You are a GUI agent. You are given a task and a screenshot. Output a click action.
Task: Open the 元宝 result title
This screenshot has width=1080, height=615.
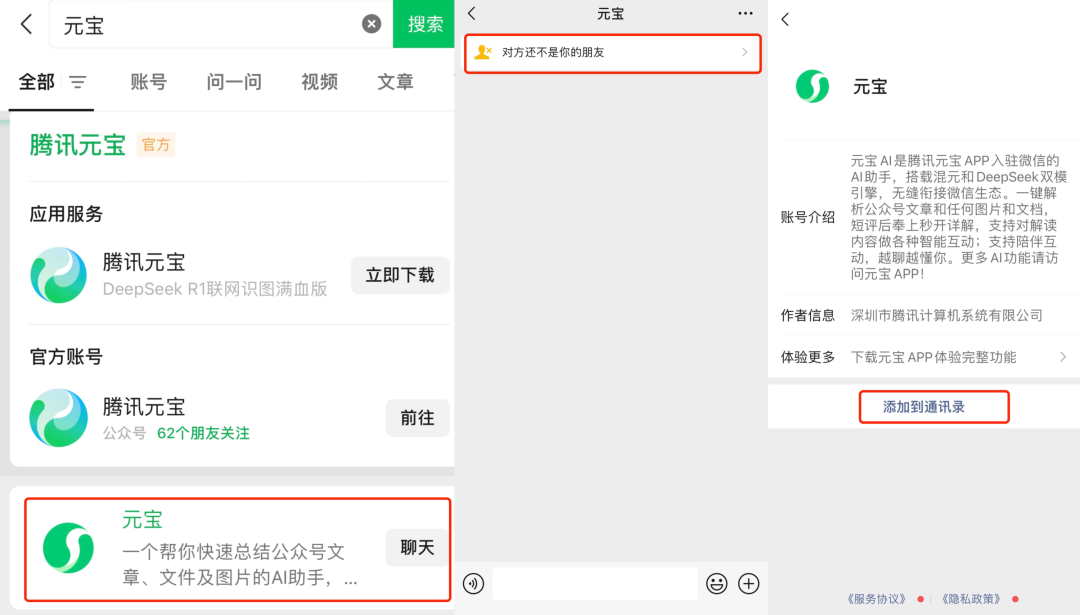142,520
